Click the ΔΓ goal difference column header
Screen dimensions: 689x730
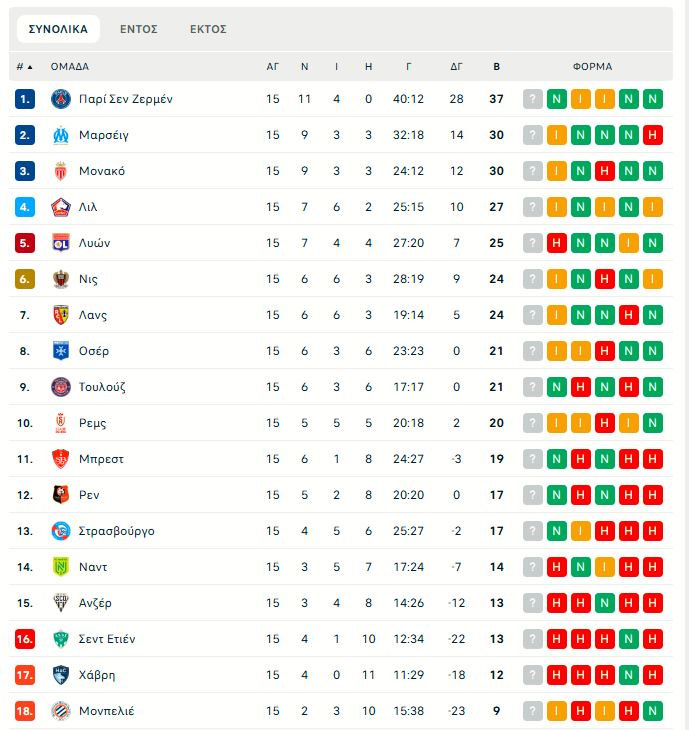click(457, 67)
